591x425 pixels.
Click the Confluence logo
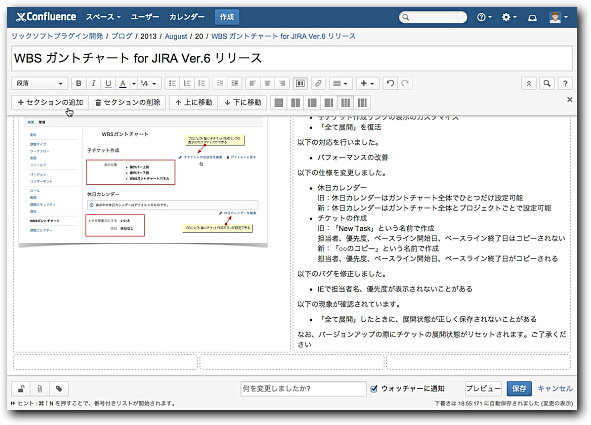pos(46,17)
